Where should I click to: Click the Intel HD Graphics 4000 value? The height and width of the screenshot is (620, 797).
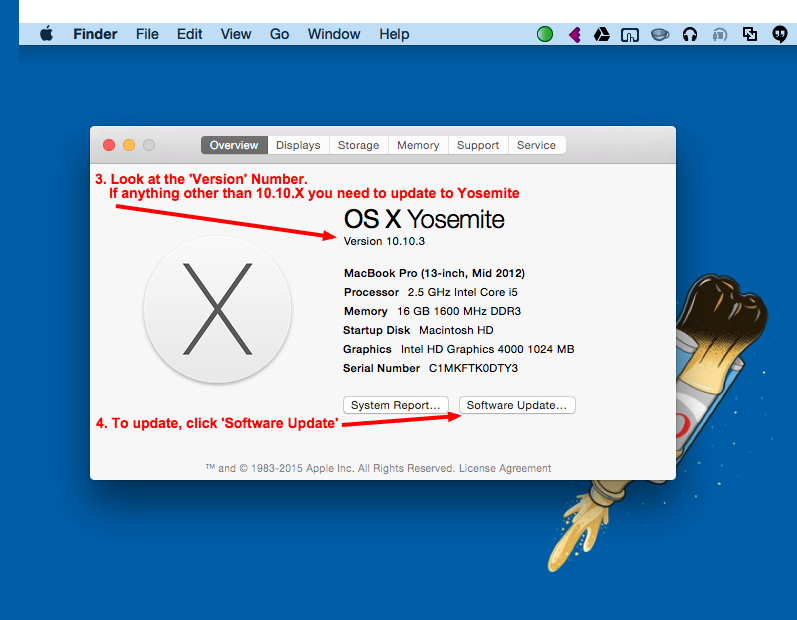point(487,349)
